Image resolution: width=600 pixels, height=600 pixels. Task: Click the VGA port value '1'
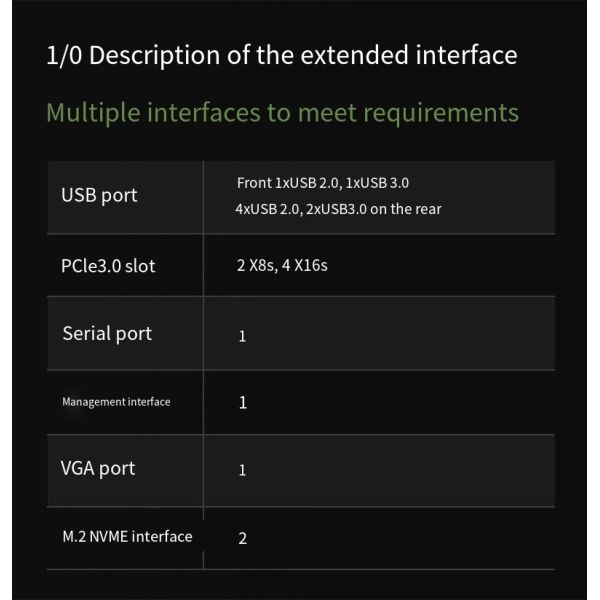(242, 470)
